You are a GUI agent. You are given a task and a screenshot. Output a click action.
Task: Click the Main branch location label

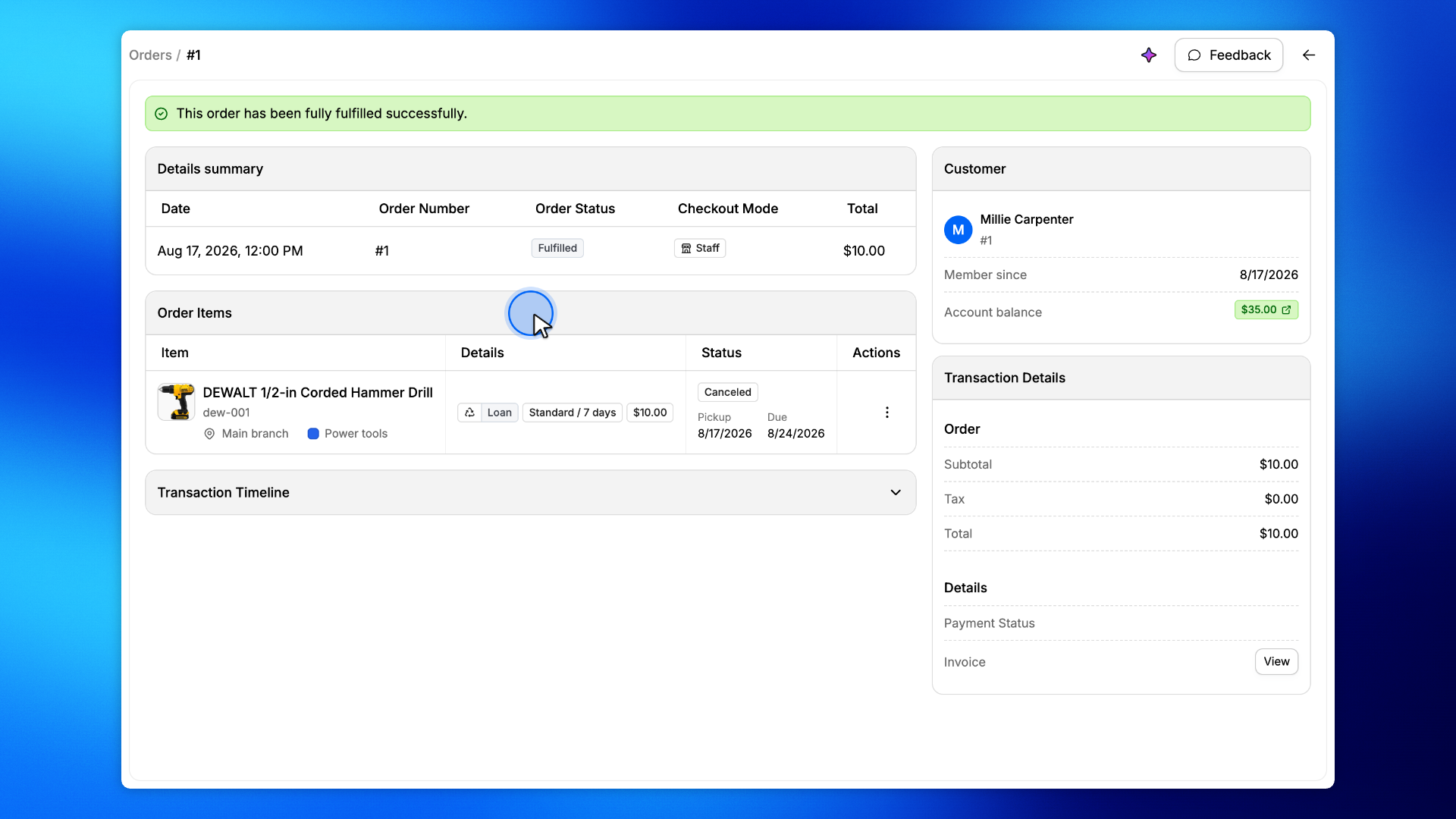[x=255, y=434]
